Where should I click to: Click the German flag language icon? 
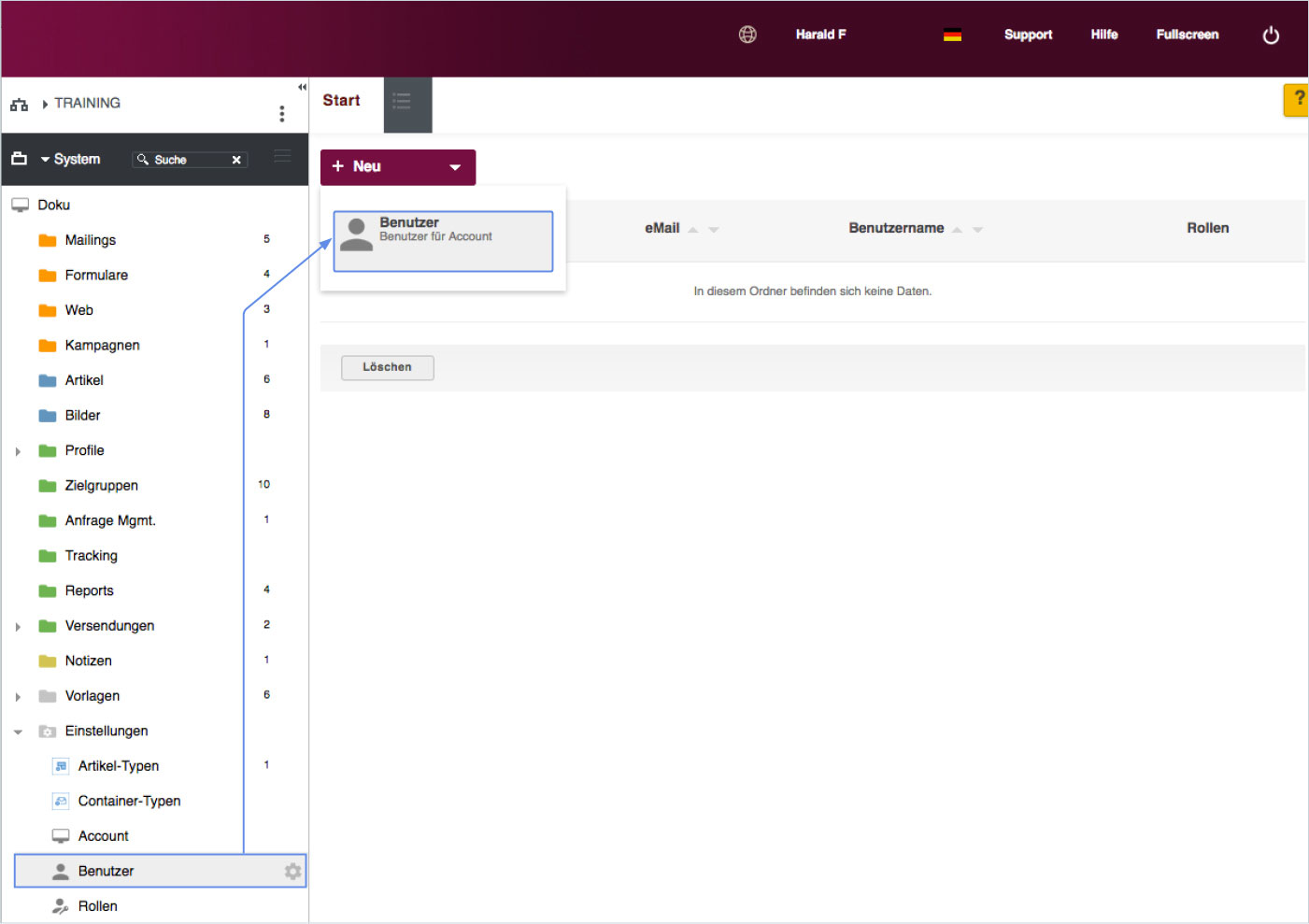[952, 36]
